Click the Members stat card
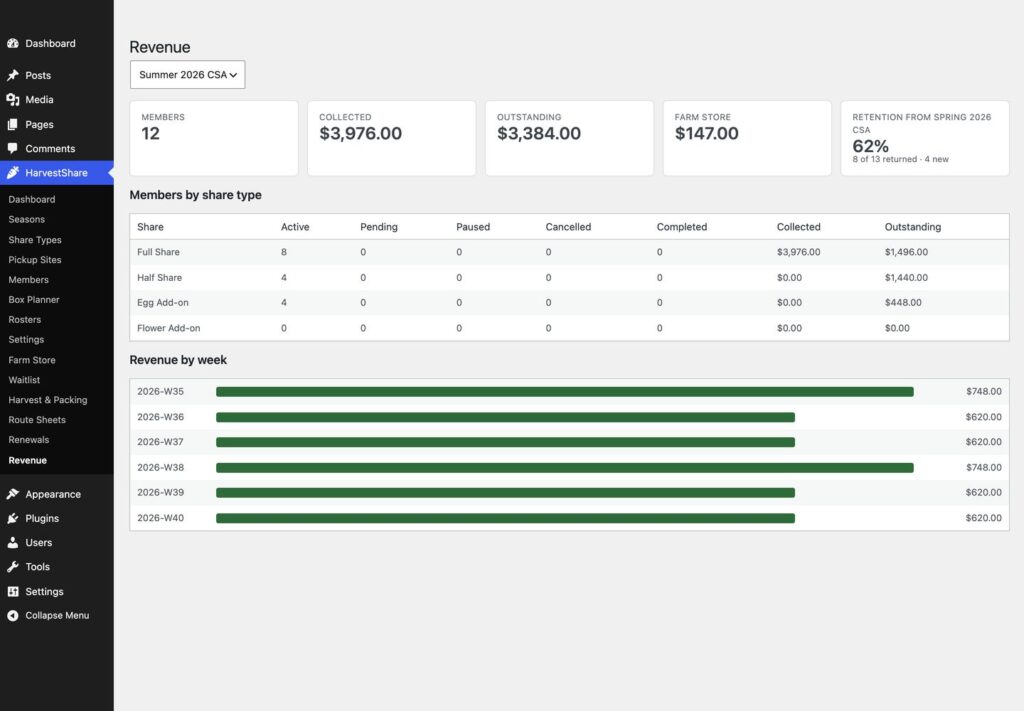Image resolution: width=1024 pixels, height=711 pixels. [x=214, y=138]
